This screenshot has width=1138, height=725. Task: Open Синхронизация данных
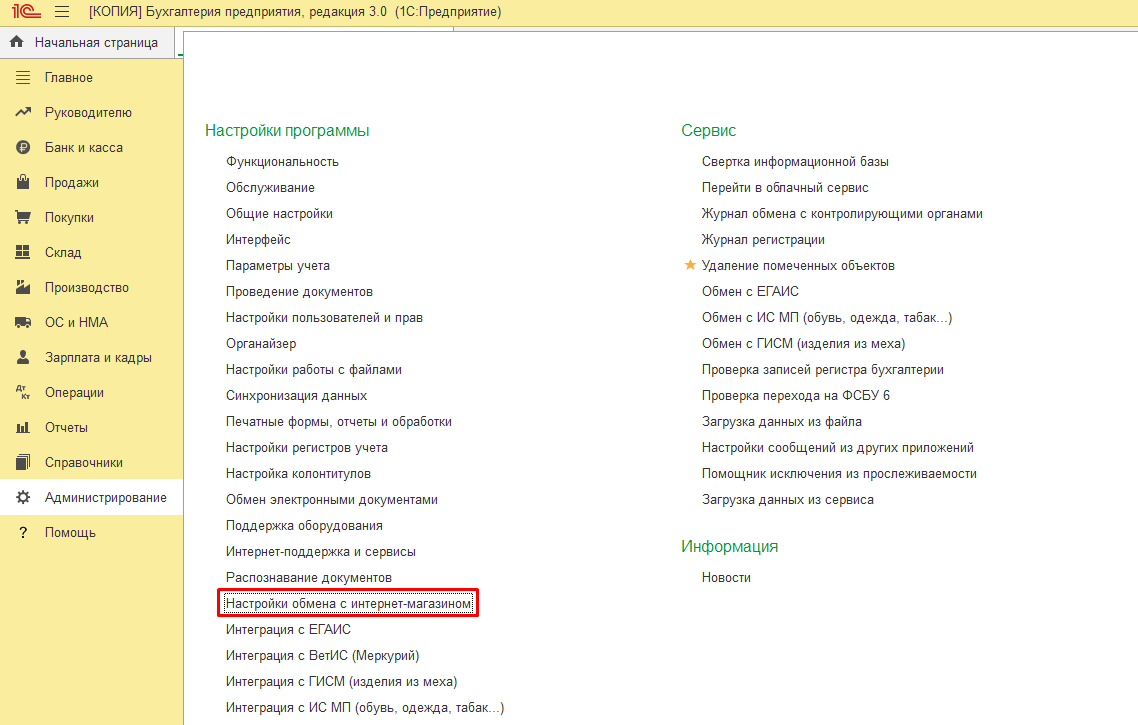(x=296, y=396)
